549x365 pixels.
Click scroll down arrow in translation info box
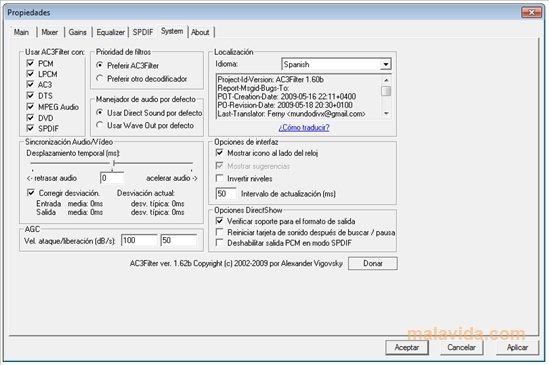tap(386, 113)
